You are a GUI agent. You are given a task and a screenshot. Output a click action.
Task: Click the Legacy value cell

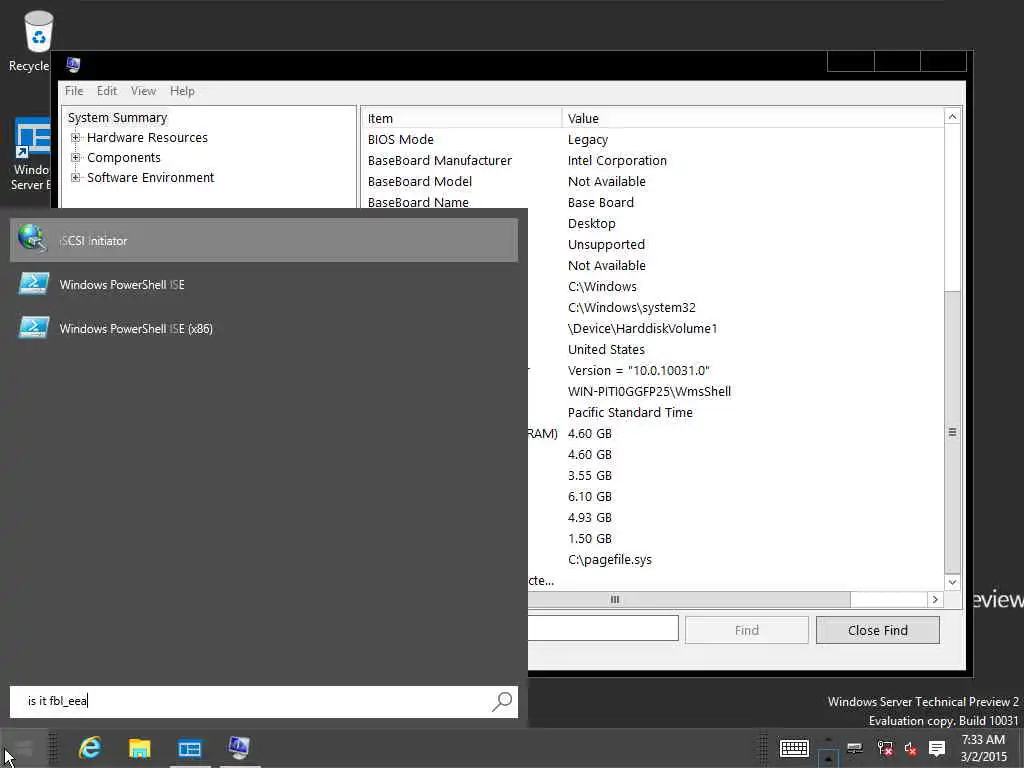pos(588,140)
